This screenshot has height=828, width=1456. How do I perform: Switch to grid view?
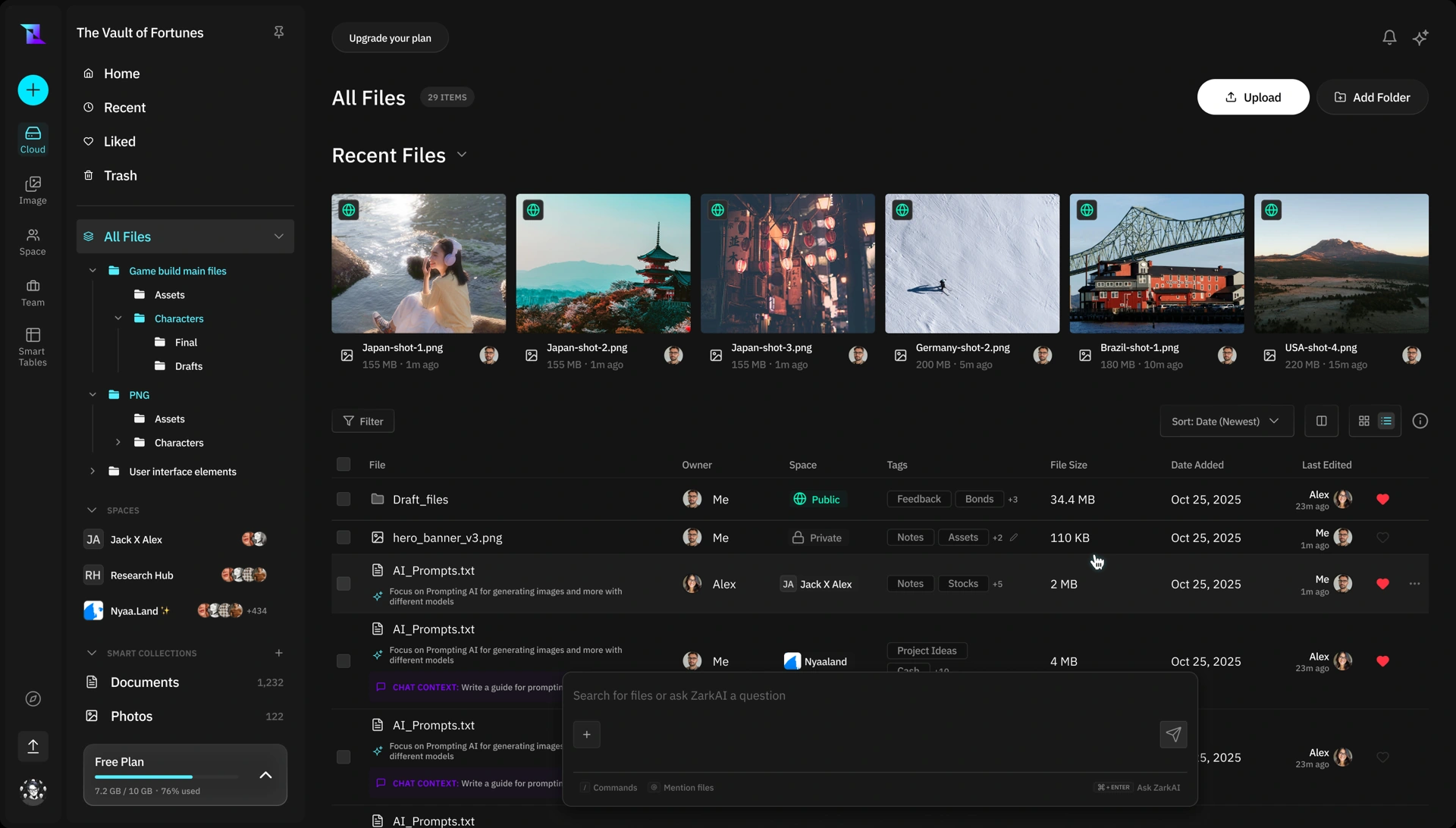(1363, 421)
